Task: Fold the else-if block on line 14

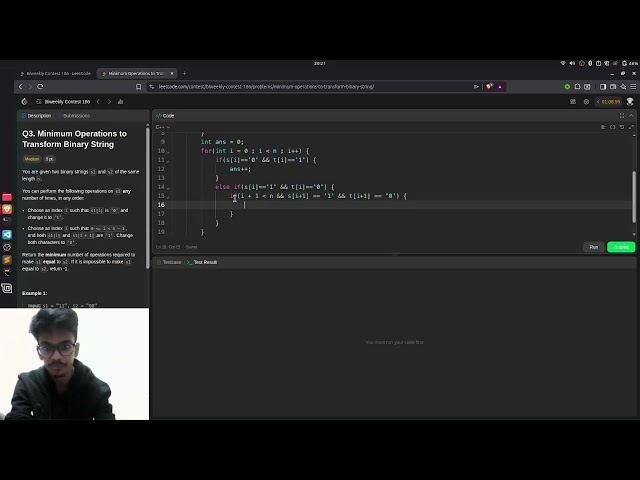Action: click(x=168, y=187)
